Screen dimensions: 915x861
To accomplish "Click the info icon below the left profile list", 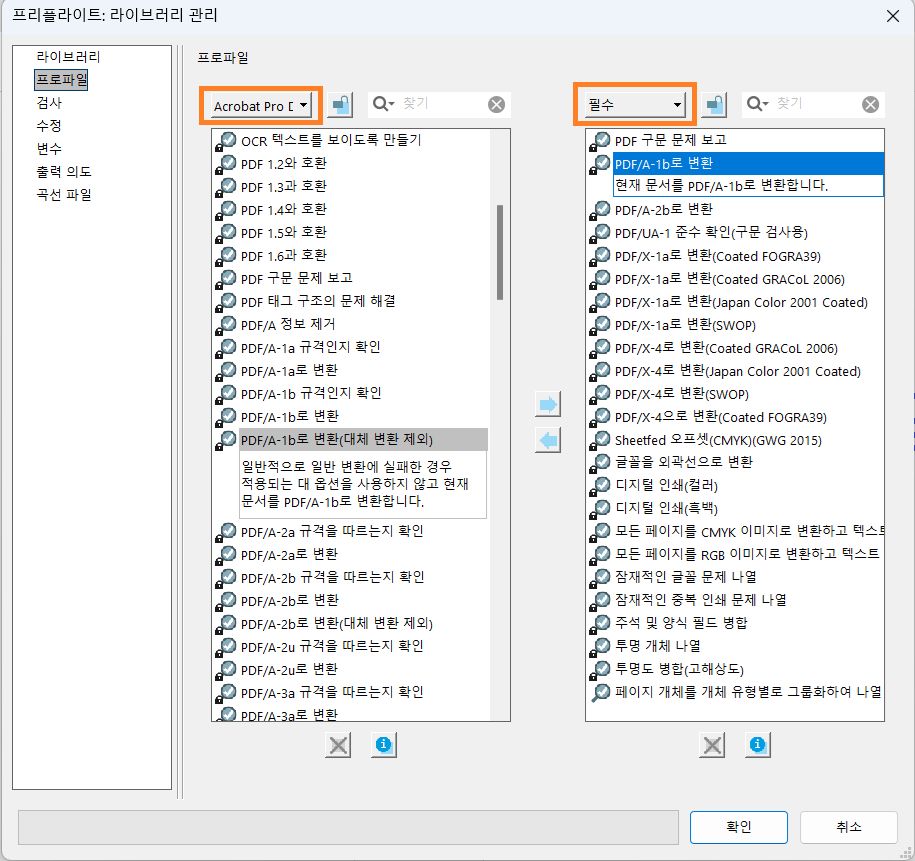I will pos(383,745).
